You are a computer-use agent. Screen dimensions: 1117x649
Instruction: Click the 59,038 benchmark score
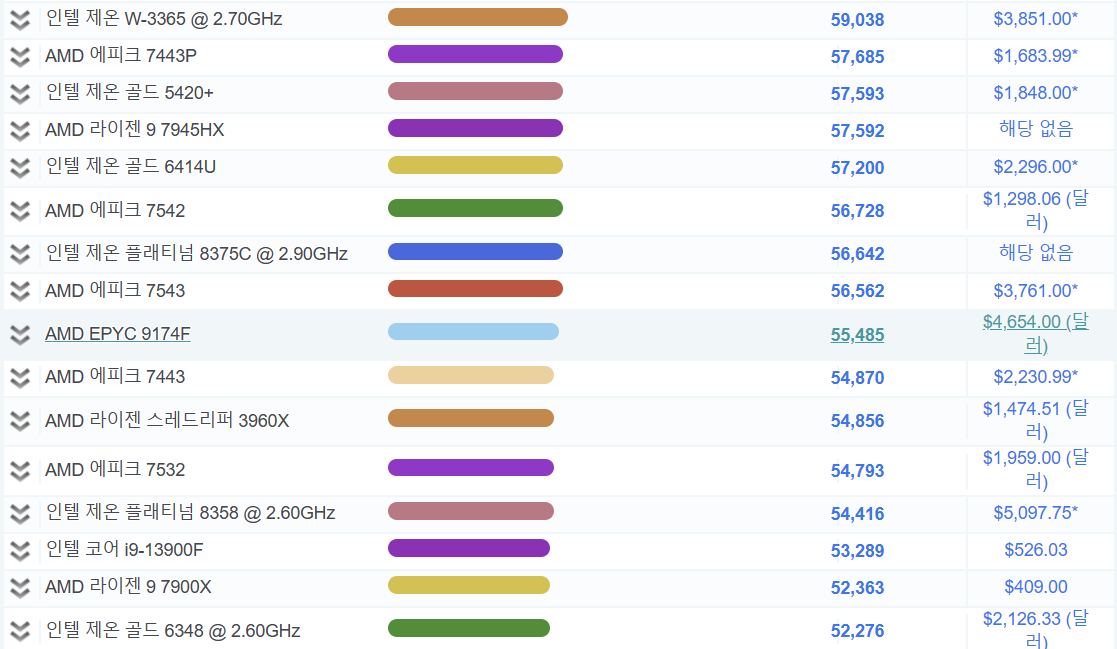(x=857, y=20)
